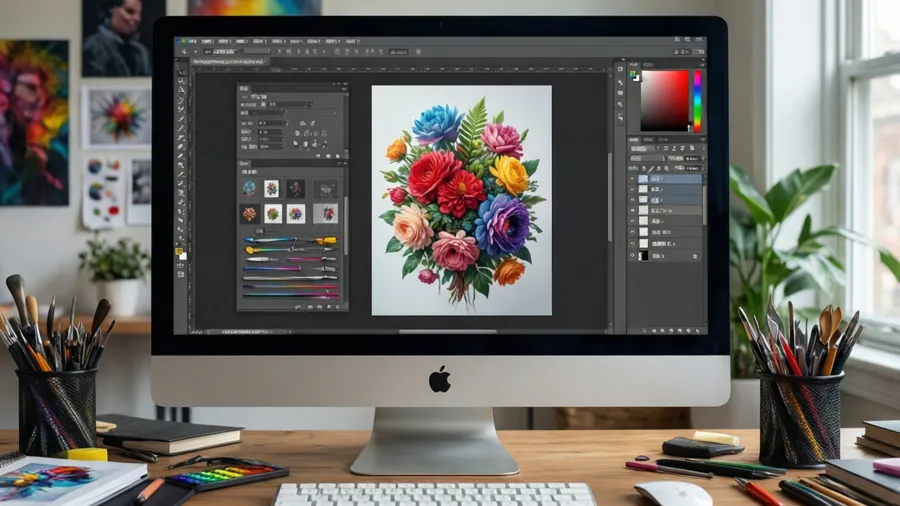Image resolution: width=900 pixels, height=506 pixels.
Task: Click the scrollbar of the brush presets panel
Action: (x=346, y=225)
